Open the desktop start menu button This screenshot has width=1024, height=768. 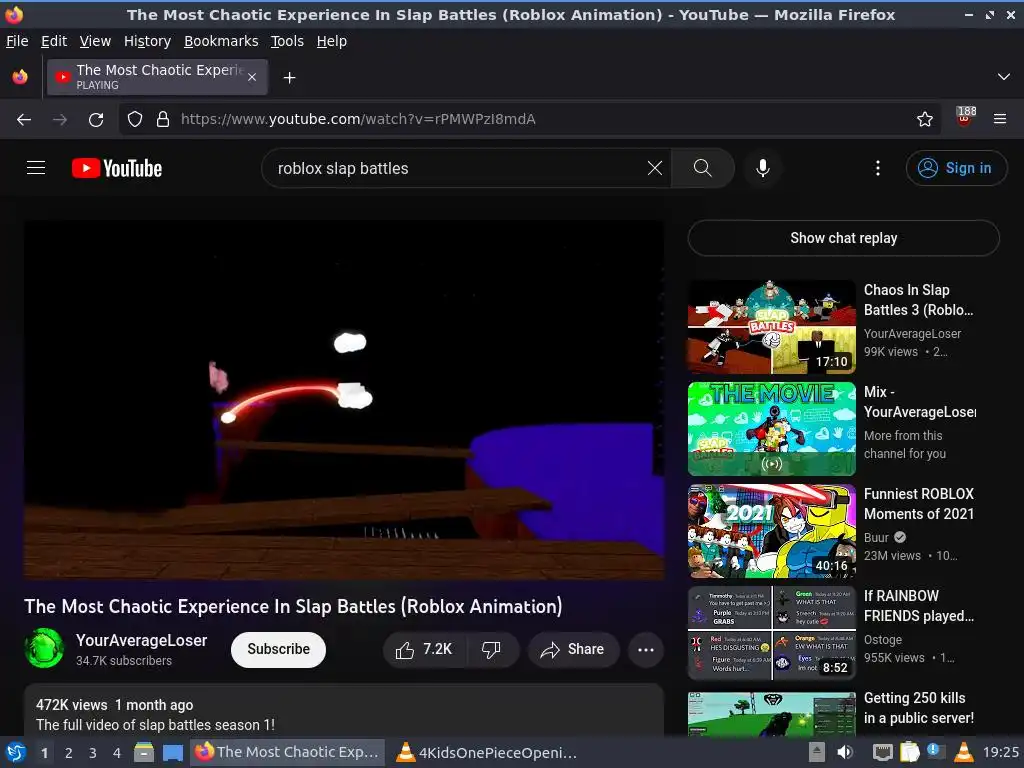pos(16,752)
